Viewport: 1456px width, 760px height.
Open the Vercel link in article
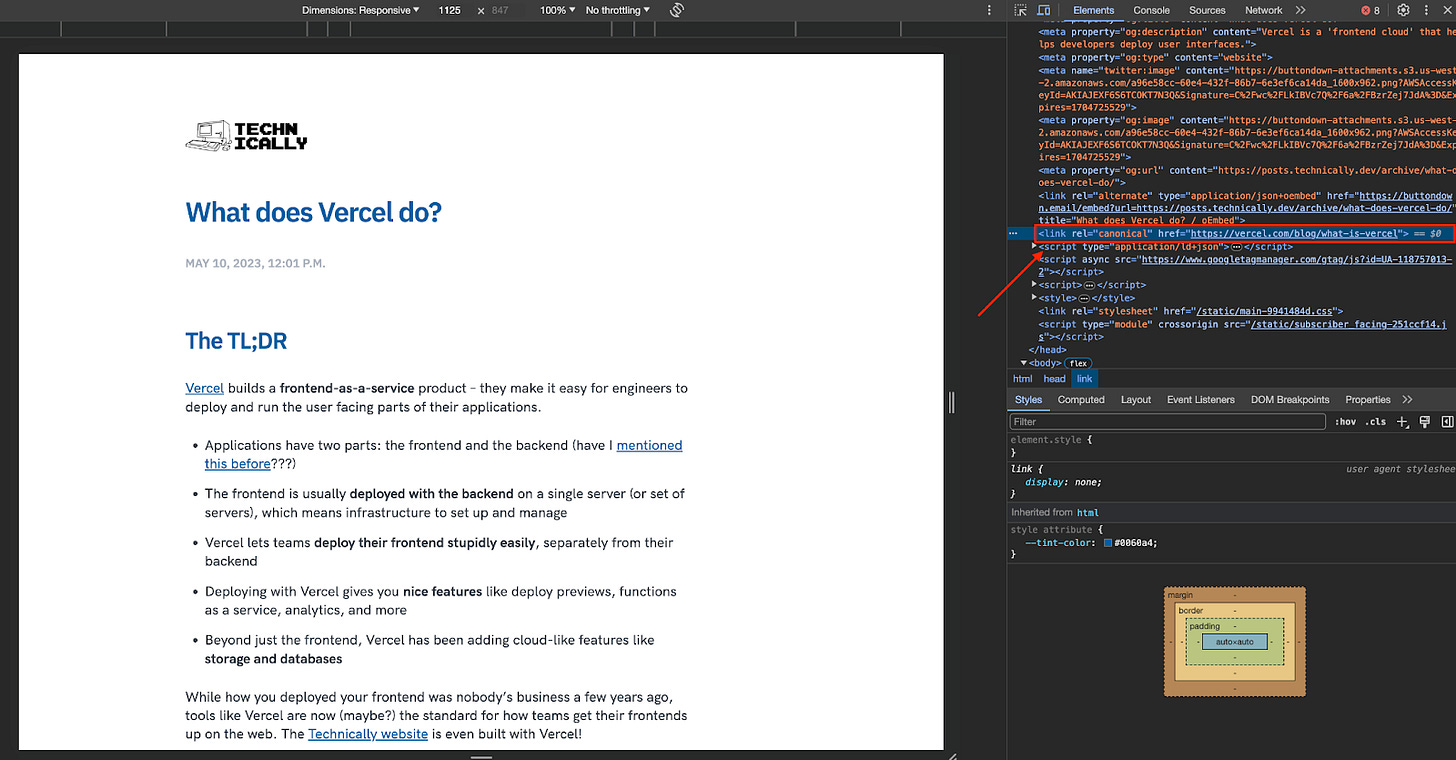204,388
